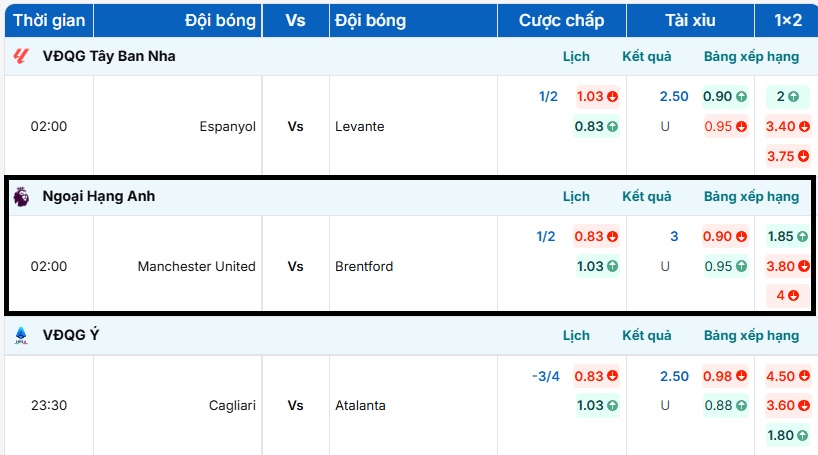Click the Cược chấp column header

click(x=562, y=20)
